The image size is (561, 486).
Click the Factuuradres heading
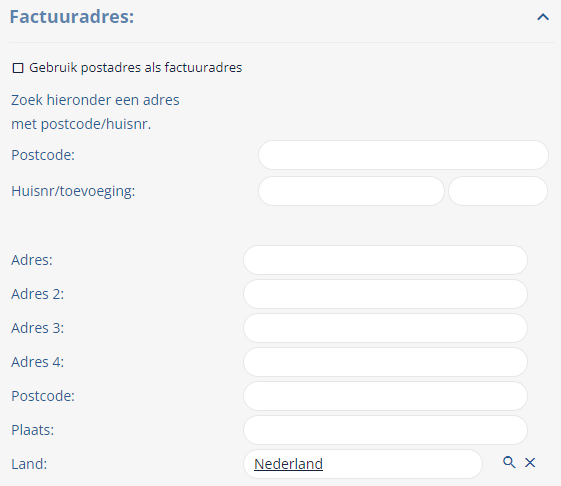click(72, 17)
